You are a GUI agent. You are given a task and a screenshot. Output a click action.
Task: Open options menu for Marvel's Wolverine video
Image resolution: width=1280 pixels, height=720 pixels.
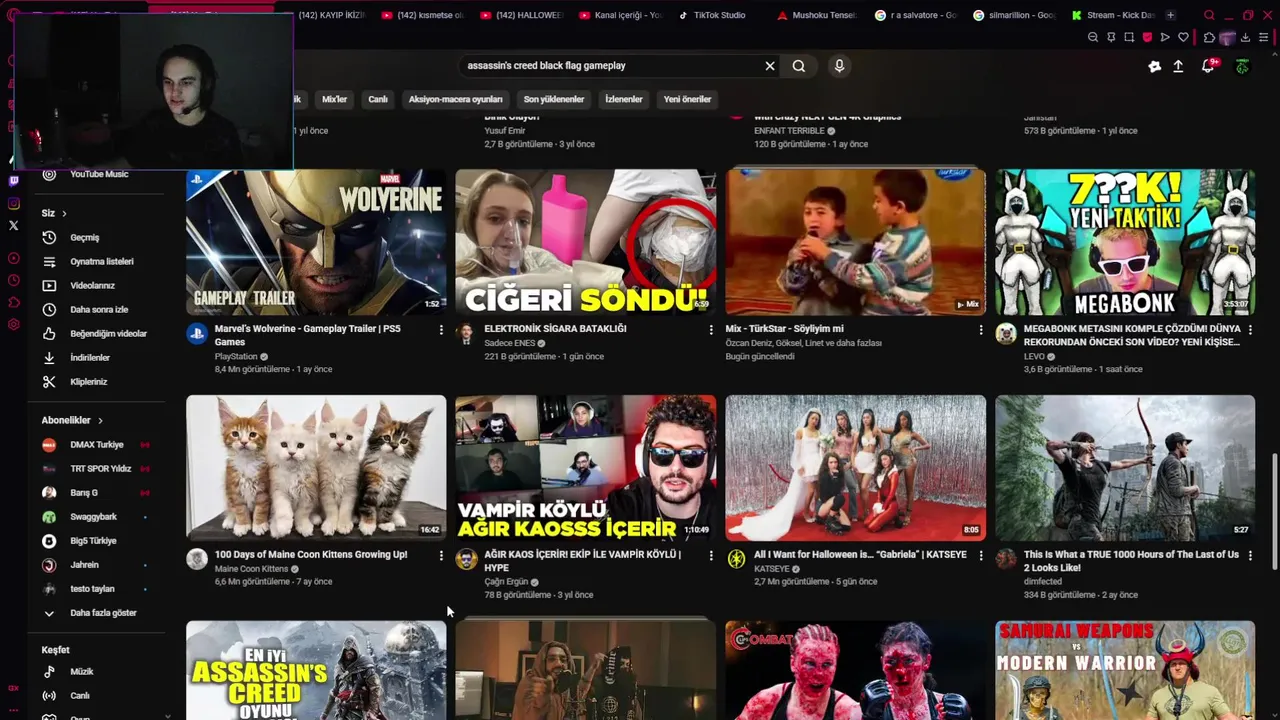[441, 330]
